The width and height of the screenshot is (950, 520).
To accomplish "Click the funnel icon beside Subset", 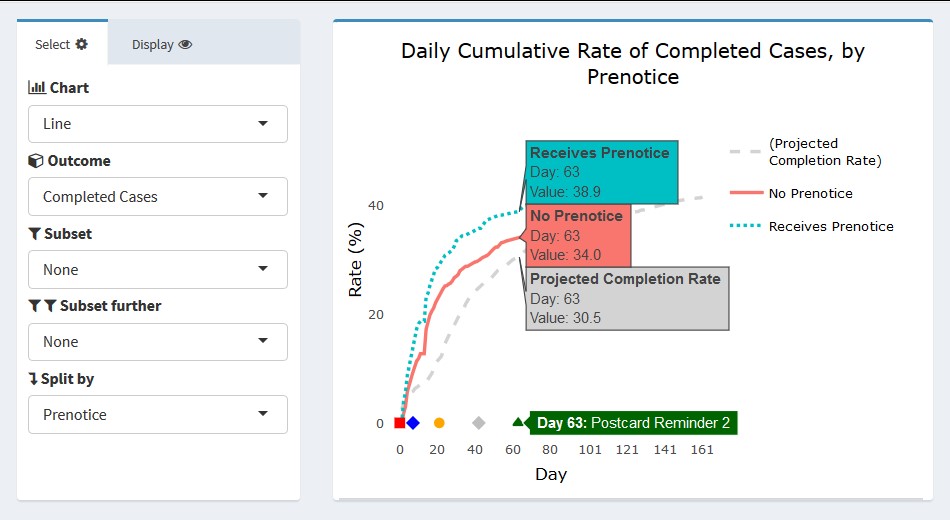I will pyautogui.click(x=35, y=234).
